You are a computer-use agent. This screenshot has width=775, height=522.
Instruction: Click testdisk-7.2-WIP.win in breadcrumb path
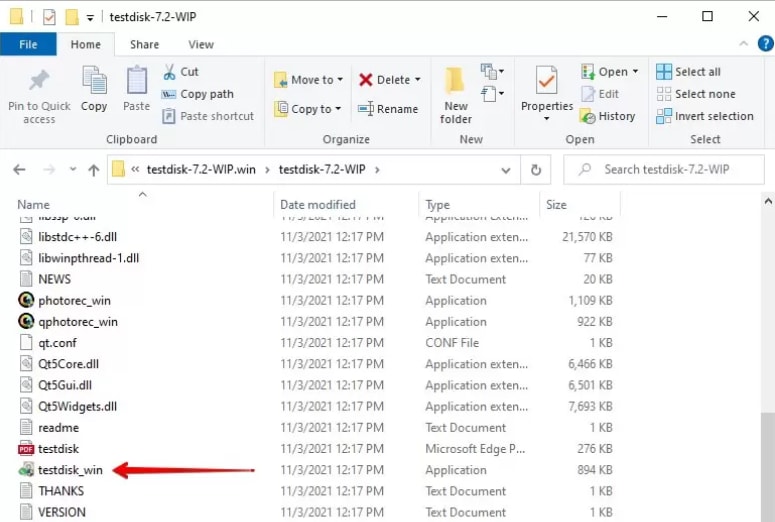201,170
